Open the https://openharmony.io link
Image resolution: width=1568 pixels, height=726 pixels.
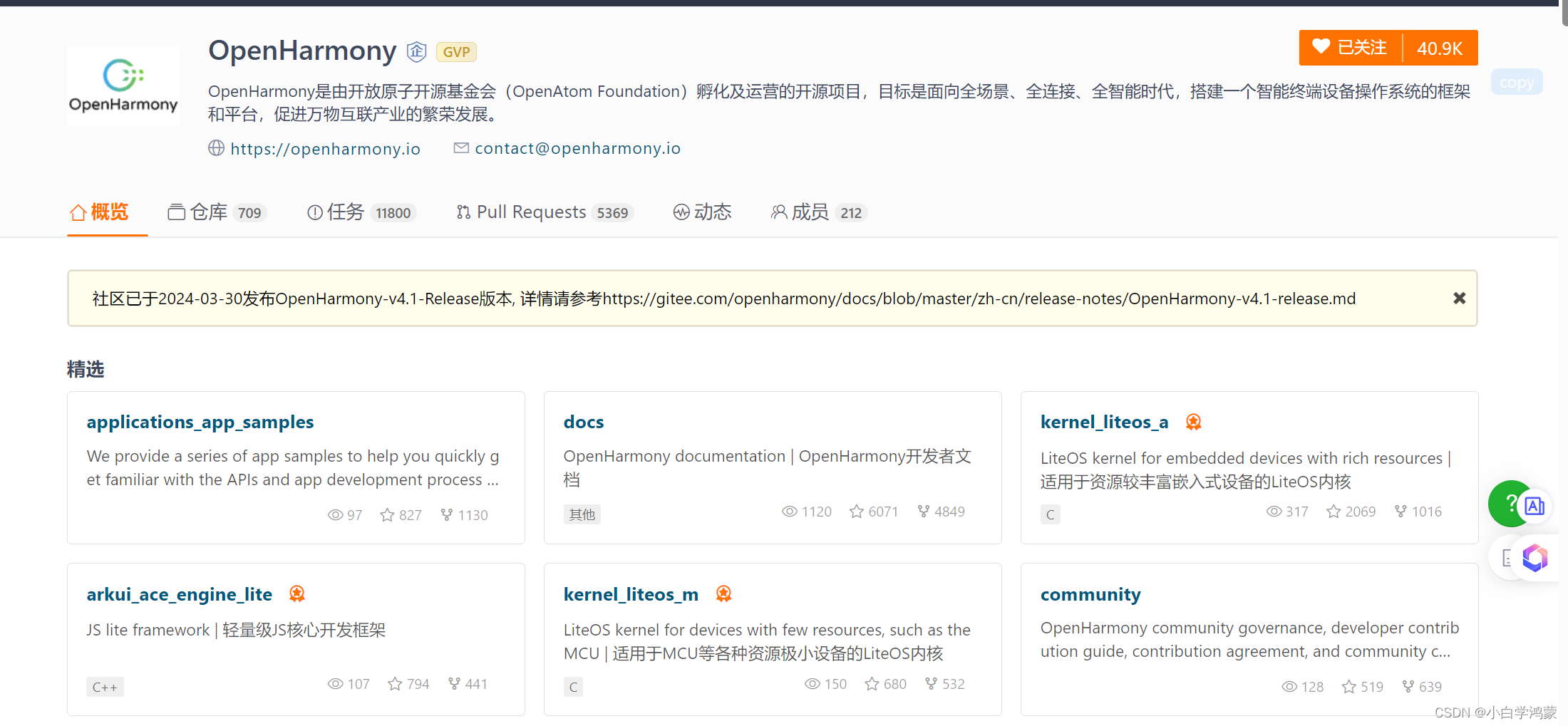(x=325, y=149)
